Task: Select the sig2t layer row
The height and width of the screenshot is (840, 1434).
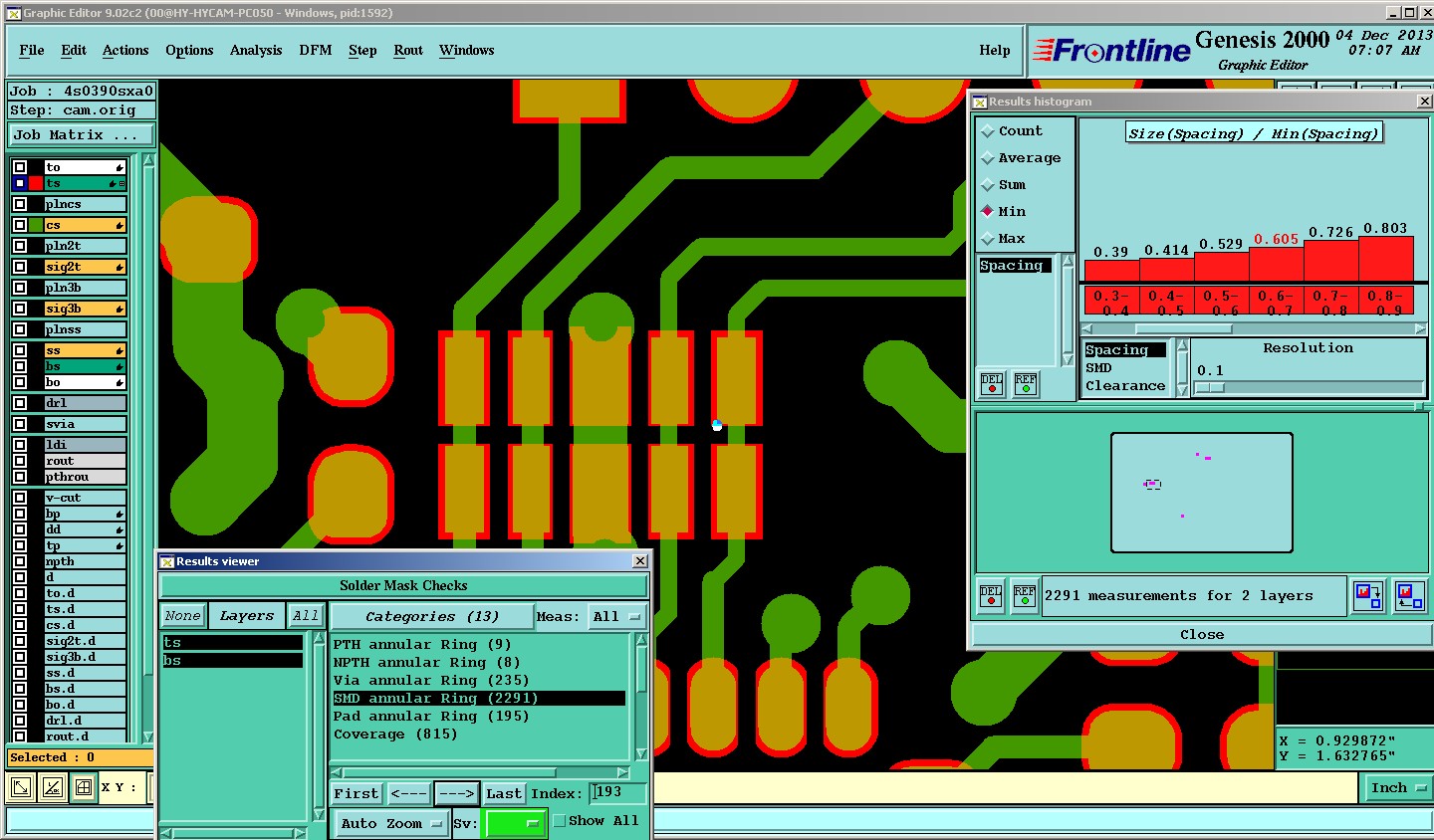Action: pos(85,267)
